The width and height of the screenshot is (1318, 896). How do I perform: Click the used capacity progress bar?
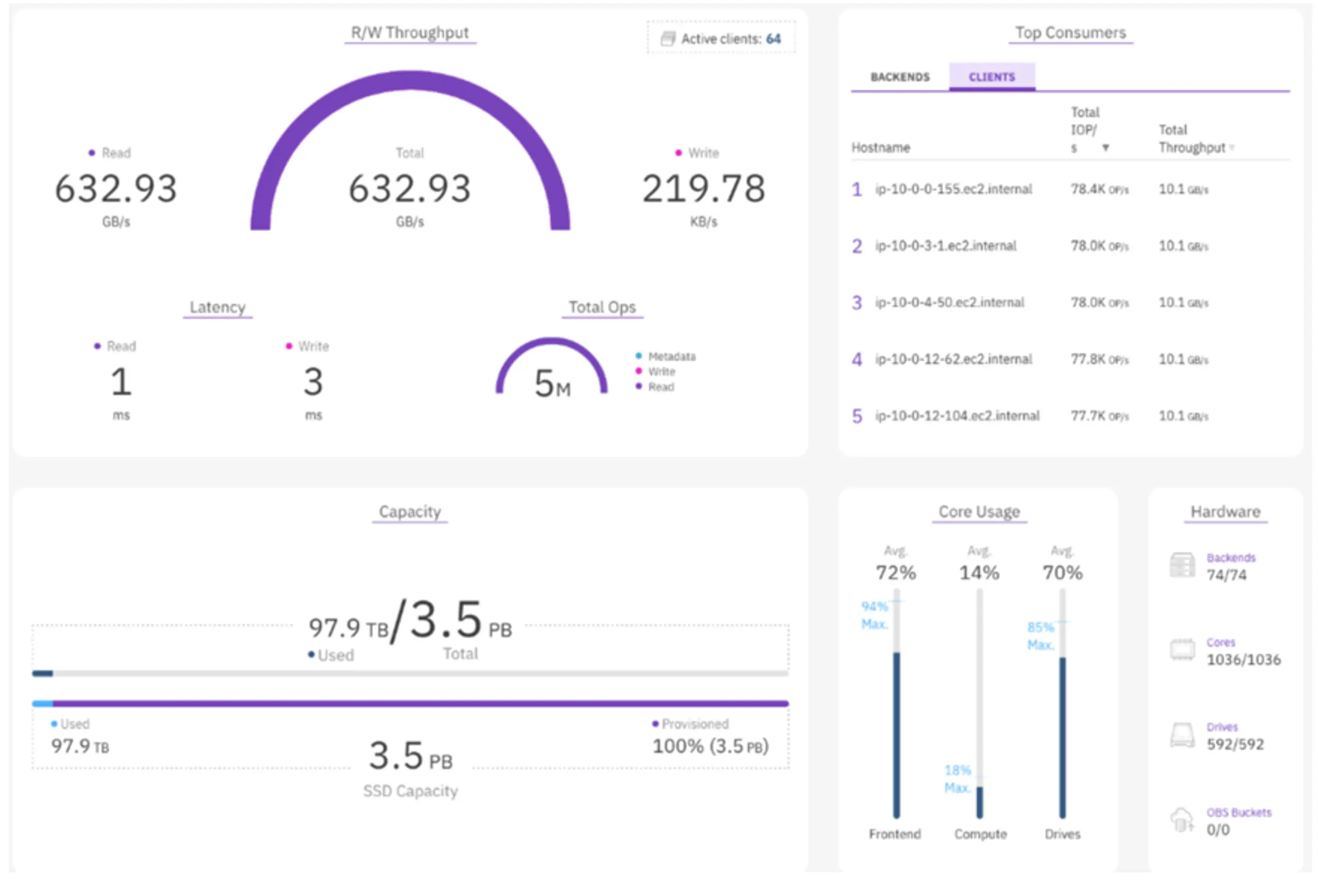pyautogui.click(x=410, y=673)
